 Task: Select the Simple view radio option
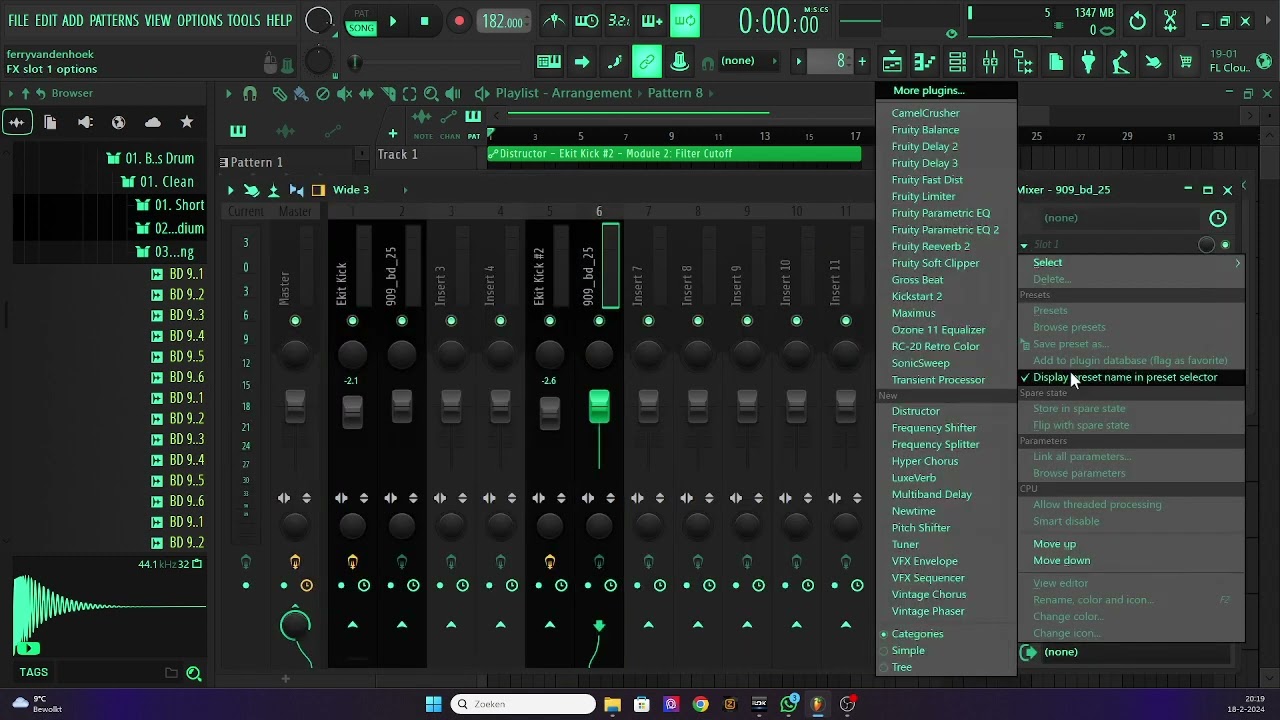click(908, 651)
